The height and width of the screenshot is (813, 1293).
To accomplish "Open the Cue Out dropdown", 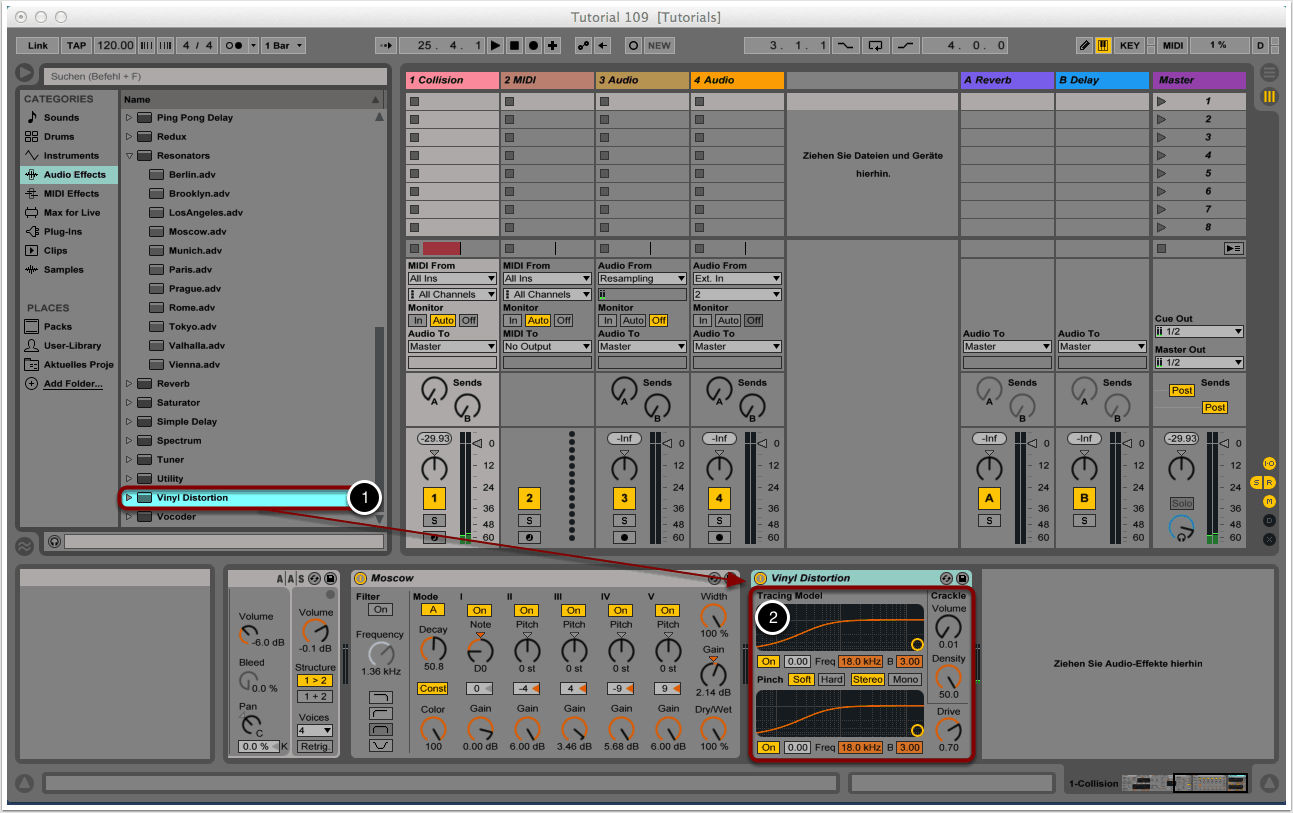I will 1199,332.
